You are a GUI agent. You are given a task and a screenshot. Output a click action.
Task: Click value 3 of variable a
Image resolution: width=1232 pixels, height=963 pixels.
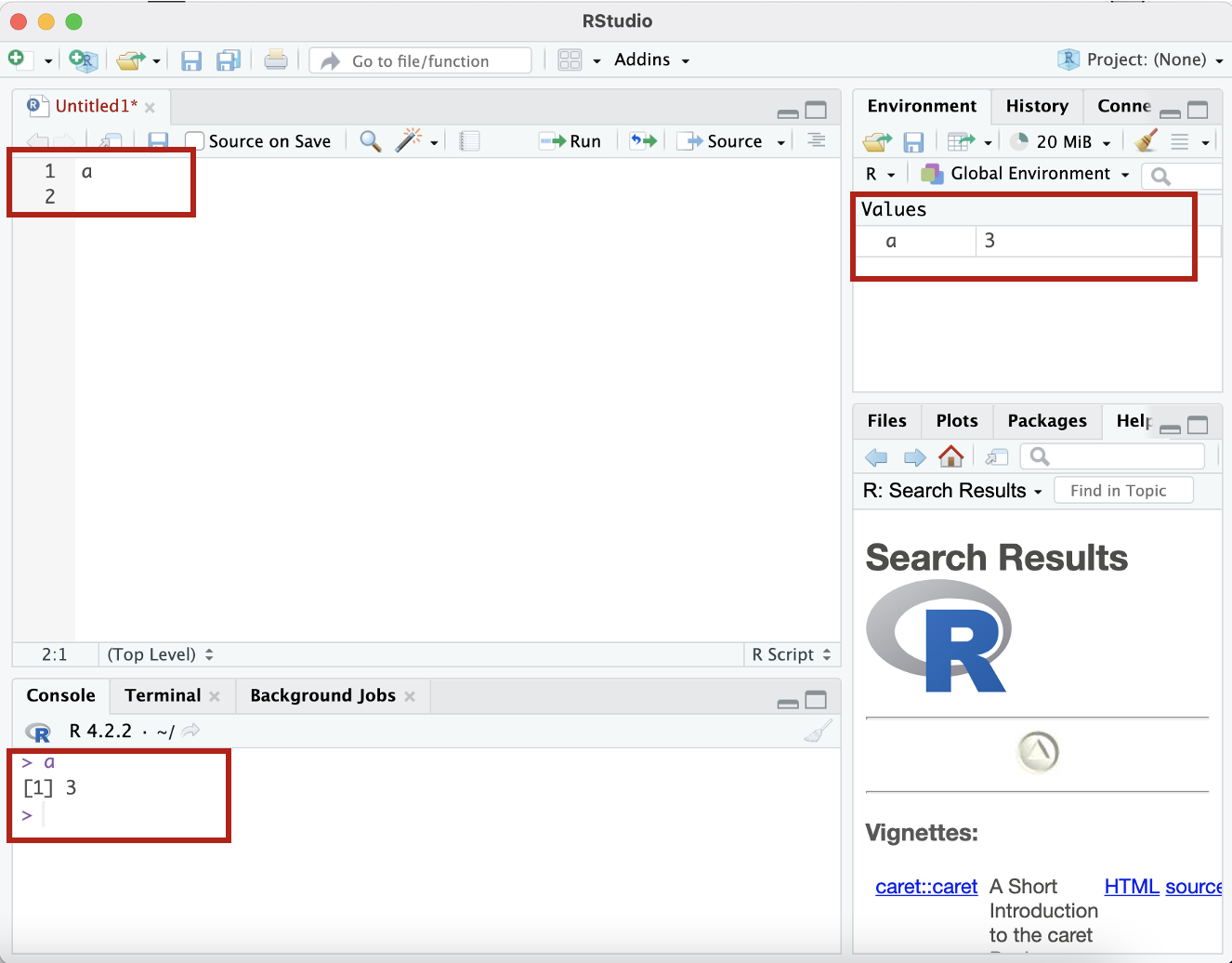990,241
